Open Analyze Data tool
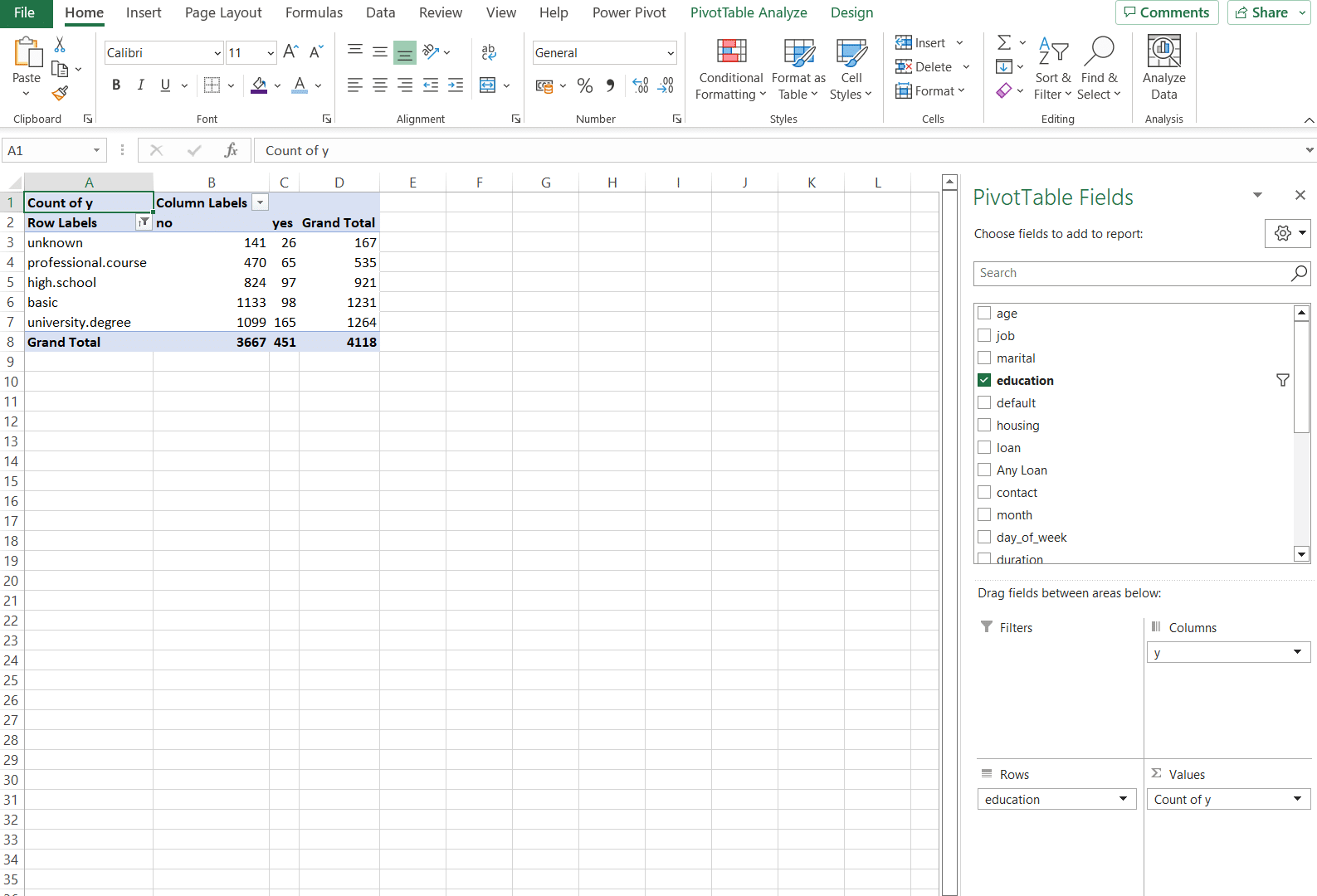This screenshot has height=896, width=1317. pyautogui.click(x=1164, y=69)
